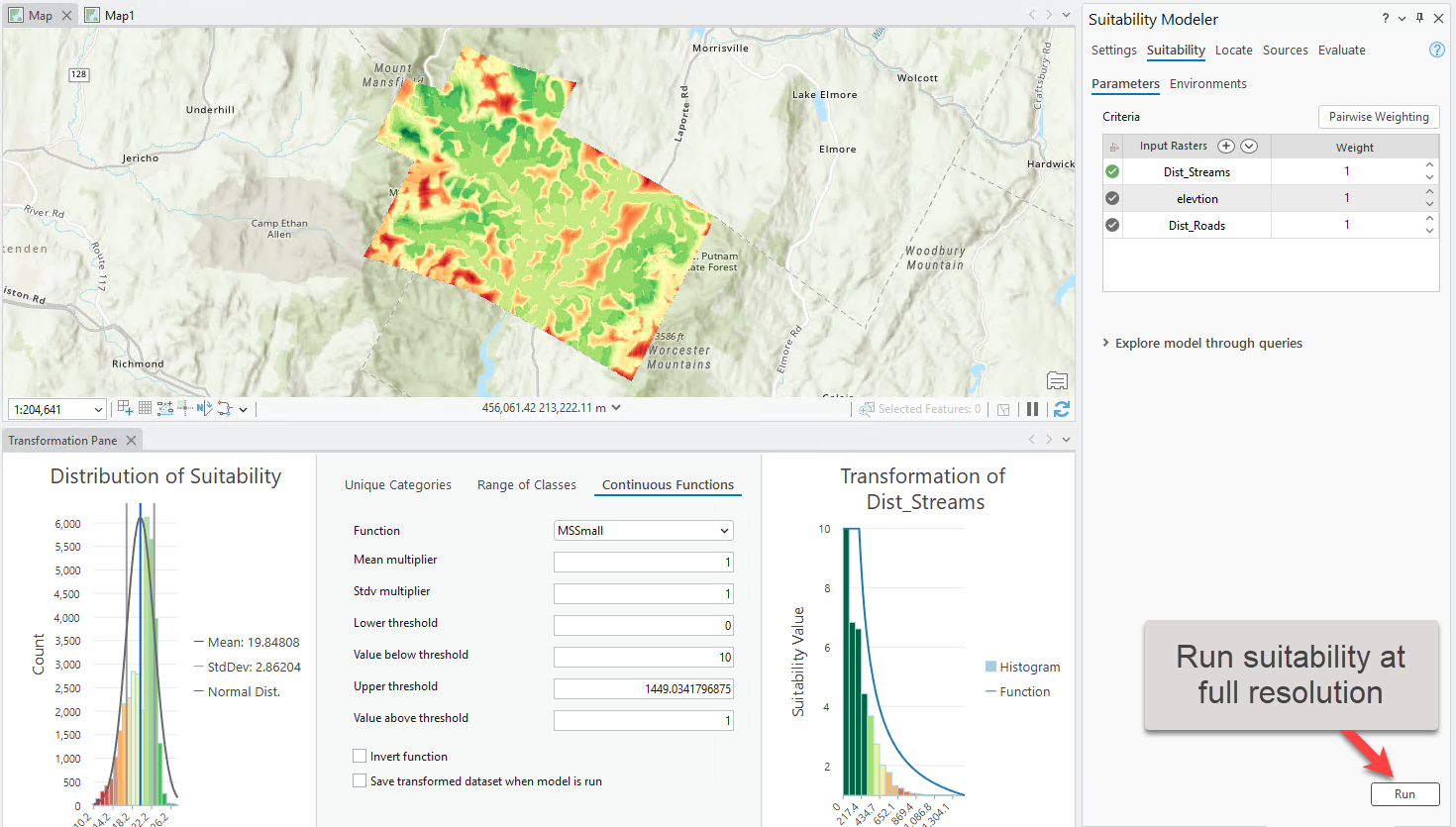Open the coordinate units dropdown arrow
The image size is (1456, 827).
point(616,407)
